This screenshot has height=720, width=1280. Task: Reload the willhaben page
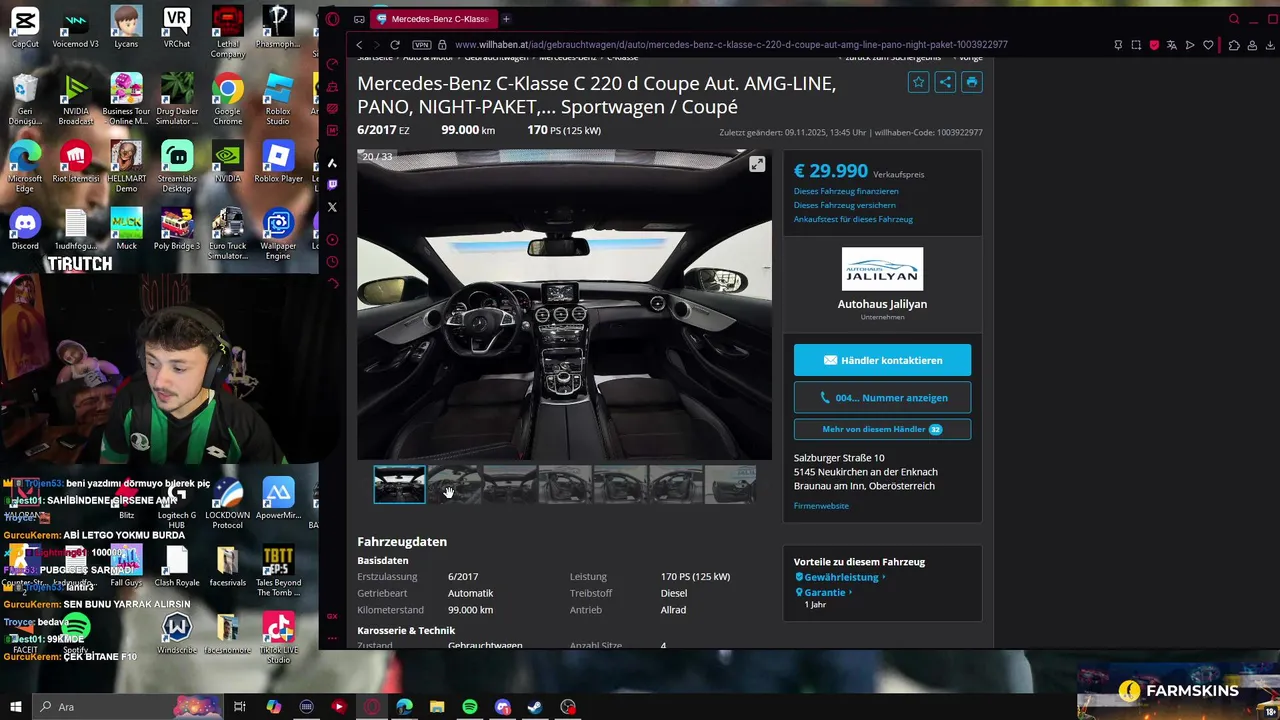pyautogui.click(x=395, y=45)
